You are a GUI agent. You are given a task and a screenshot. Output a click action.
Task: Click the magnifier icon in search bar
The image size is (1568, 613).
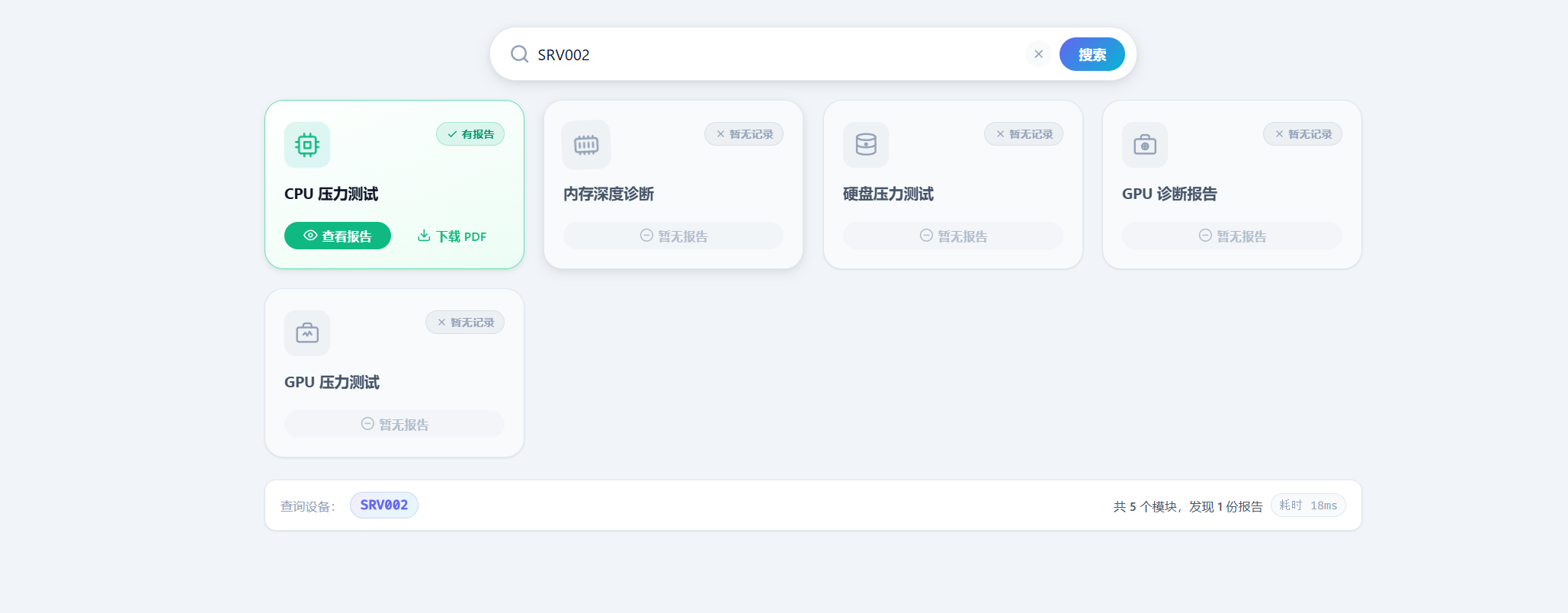[x=519, y=54]
